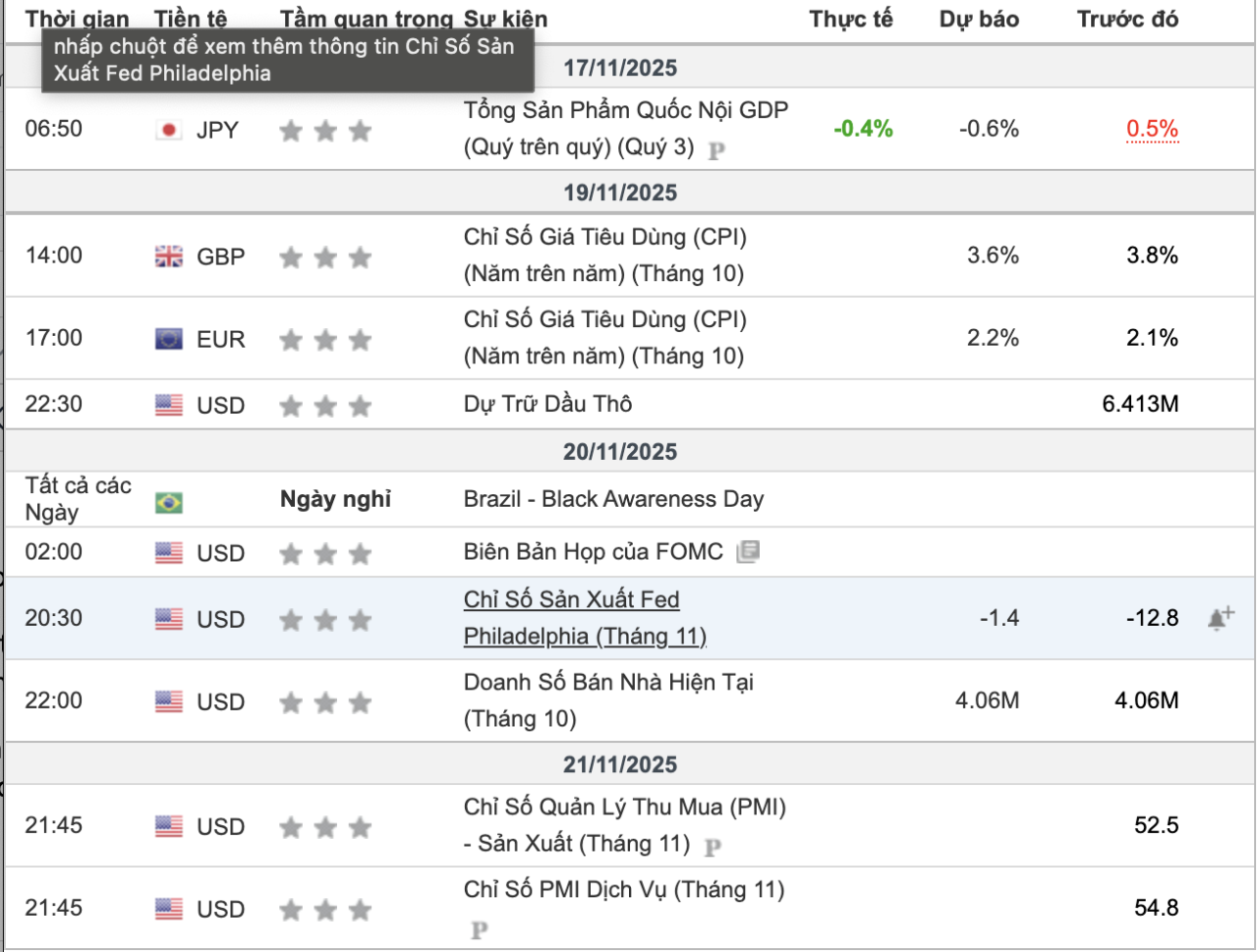The height and width of the screenshot is (952, 1258).
Task: Open the FOMC minutes document icon
Action: (748, 551)
